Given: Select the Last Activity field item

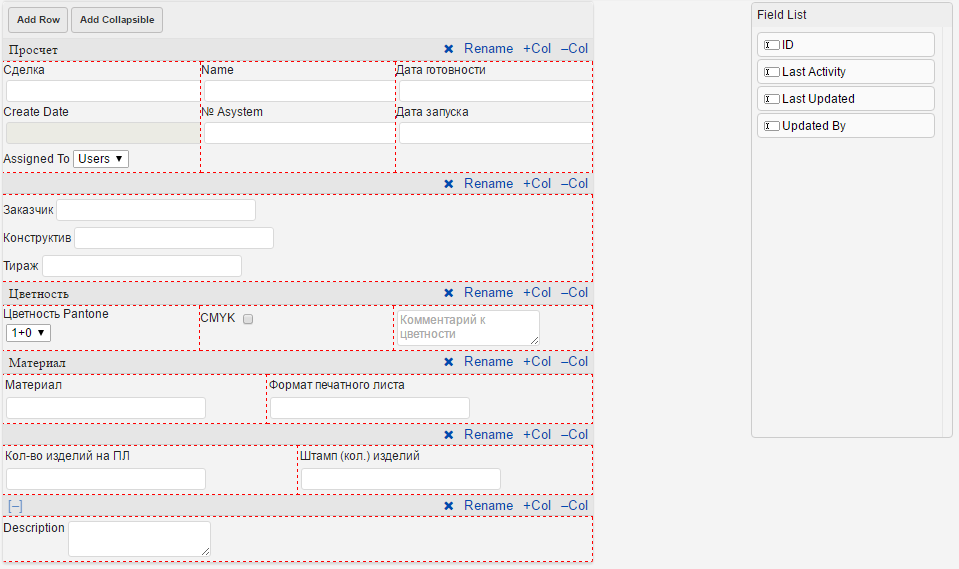Looking at the screenshot, I should (x=846, y=72).
